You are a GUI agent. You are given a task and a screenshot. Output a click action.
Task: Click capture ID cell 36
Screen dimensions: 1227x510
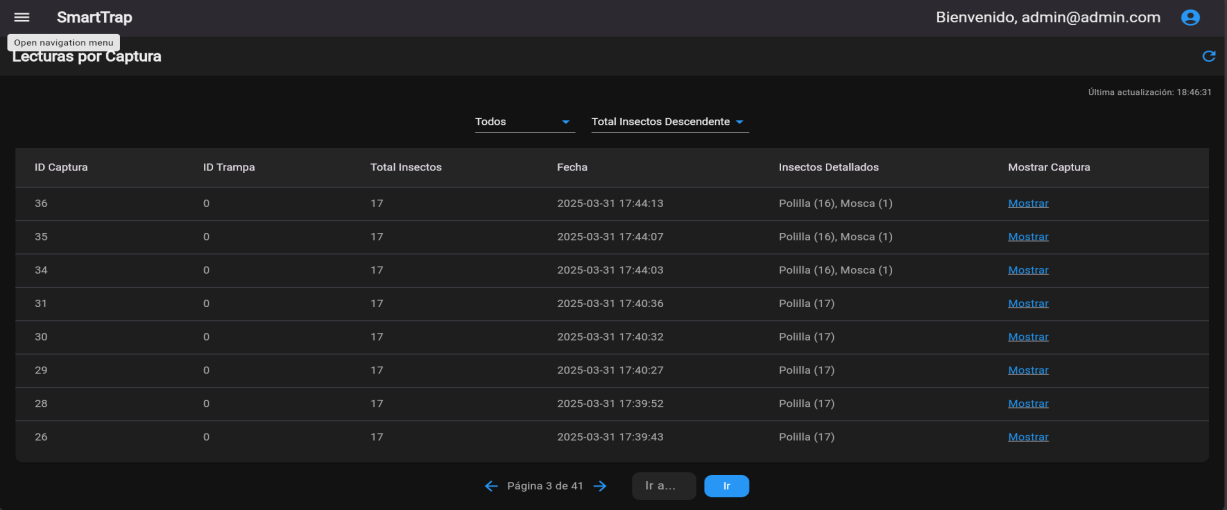[x=41, y=203]
